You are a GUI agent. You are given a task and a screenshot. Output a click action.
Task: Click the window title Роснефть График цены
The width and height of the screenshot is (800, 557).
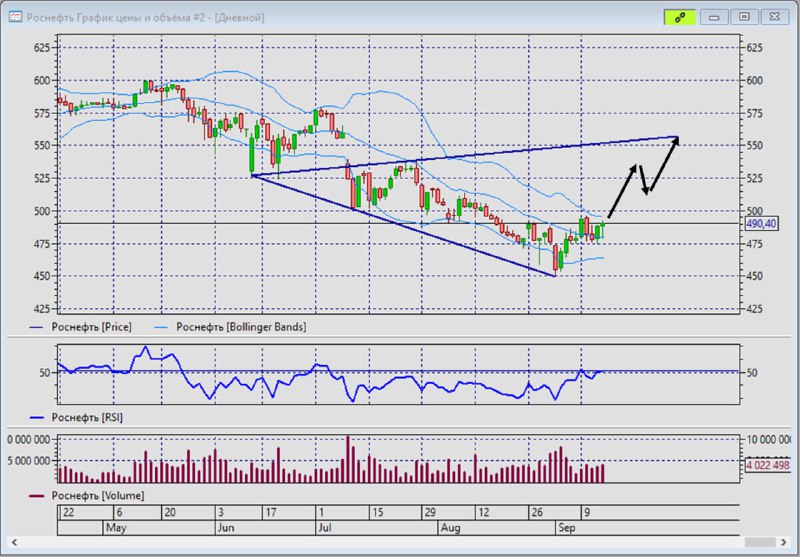coord(145,18)
